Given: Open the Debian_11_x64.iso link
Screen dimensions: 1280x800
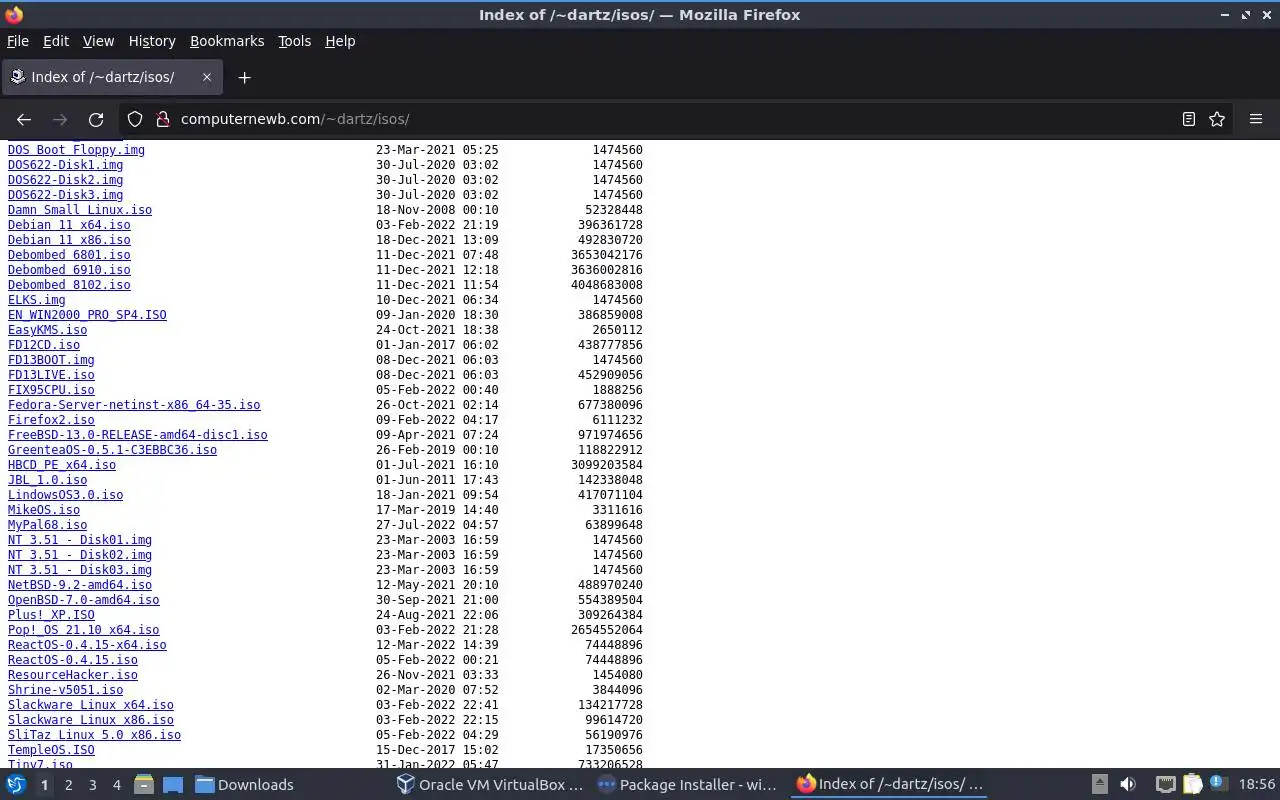Looking at the screenshot, I should (x=69, y=225).
